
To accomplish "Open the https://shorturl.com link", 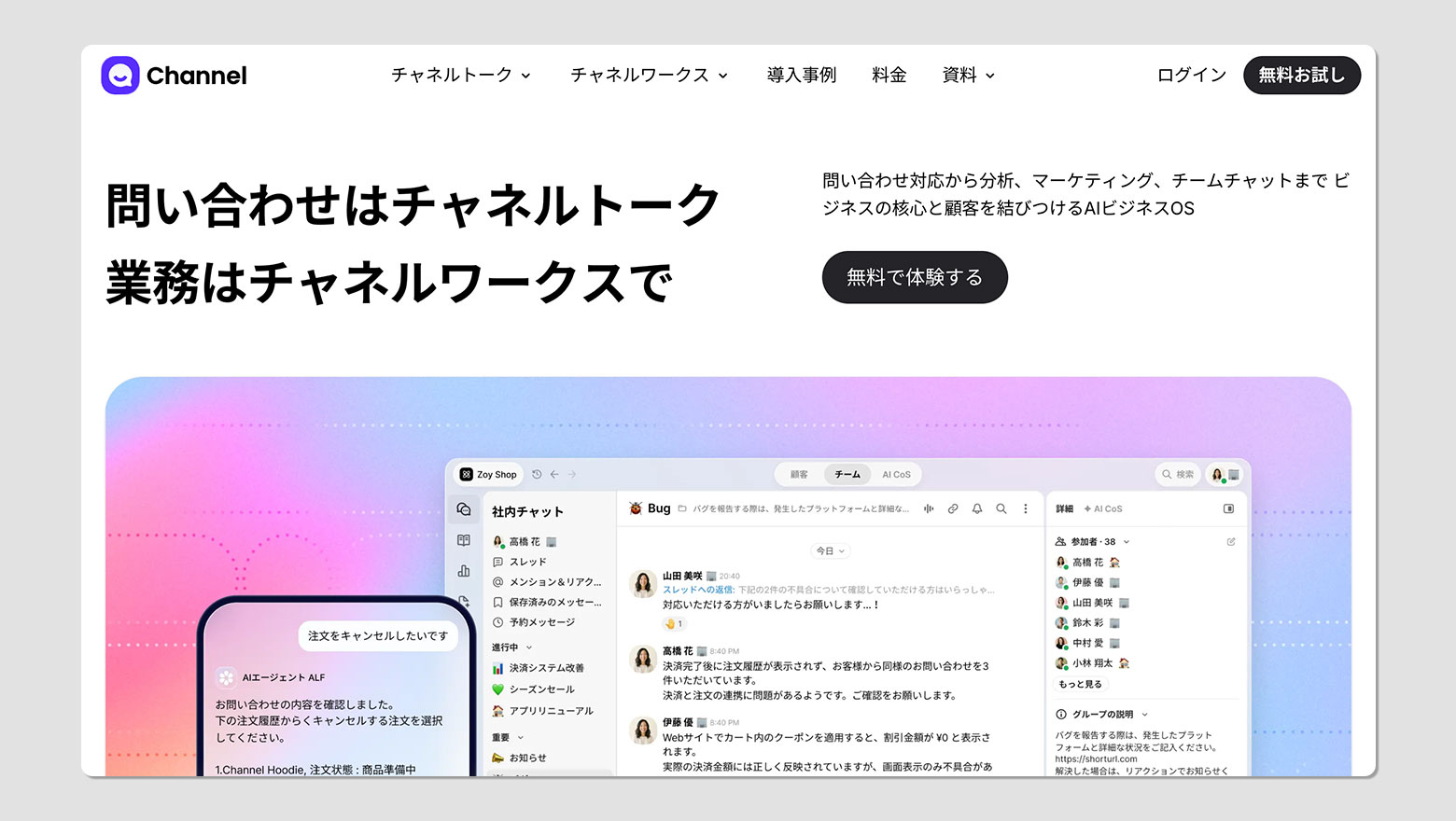I will point(1096,758).
